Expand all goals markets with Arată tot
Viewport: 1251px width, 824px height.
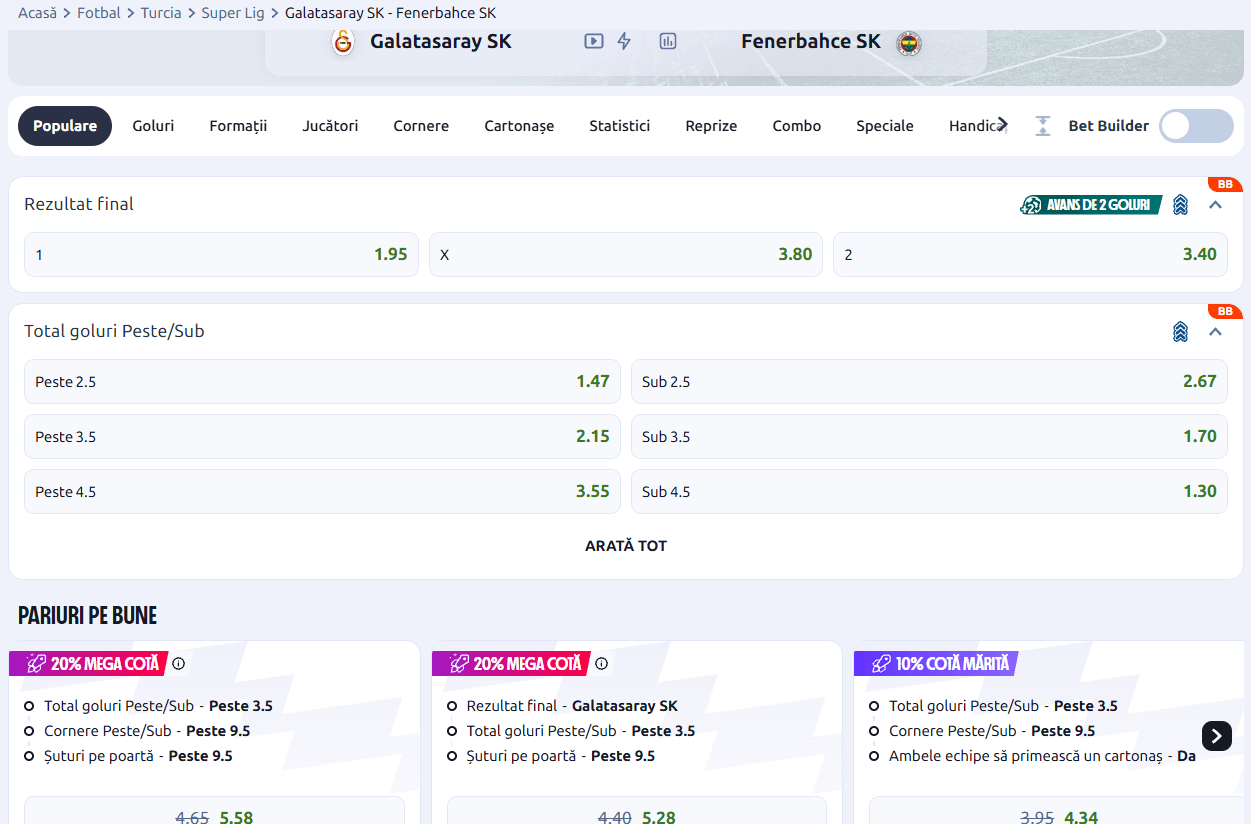(x=626, y=546)
